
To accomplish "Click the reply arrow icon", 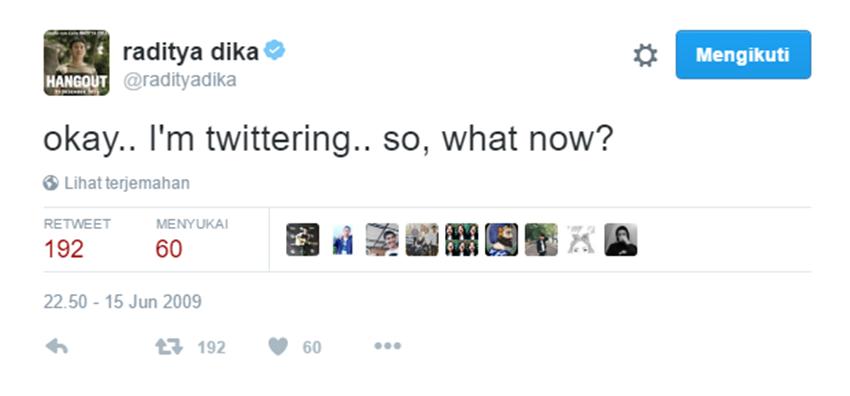I will point(56,346).
